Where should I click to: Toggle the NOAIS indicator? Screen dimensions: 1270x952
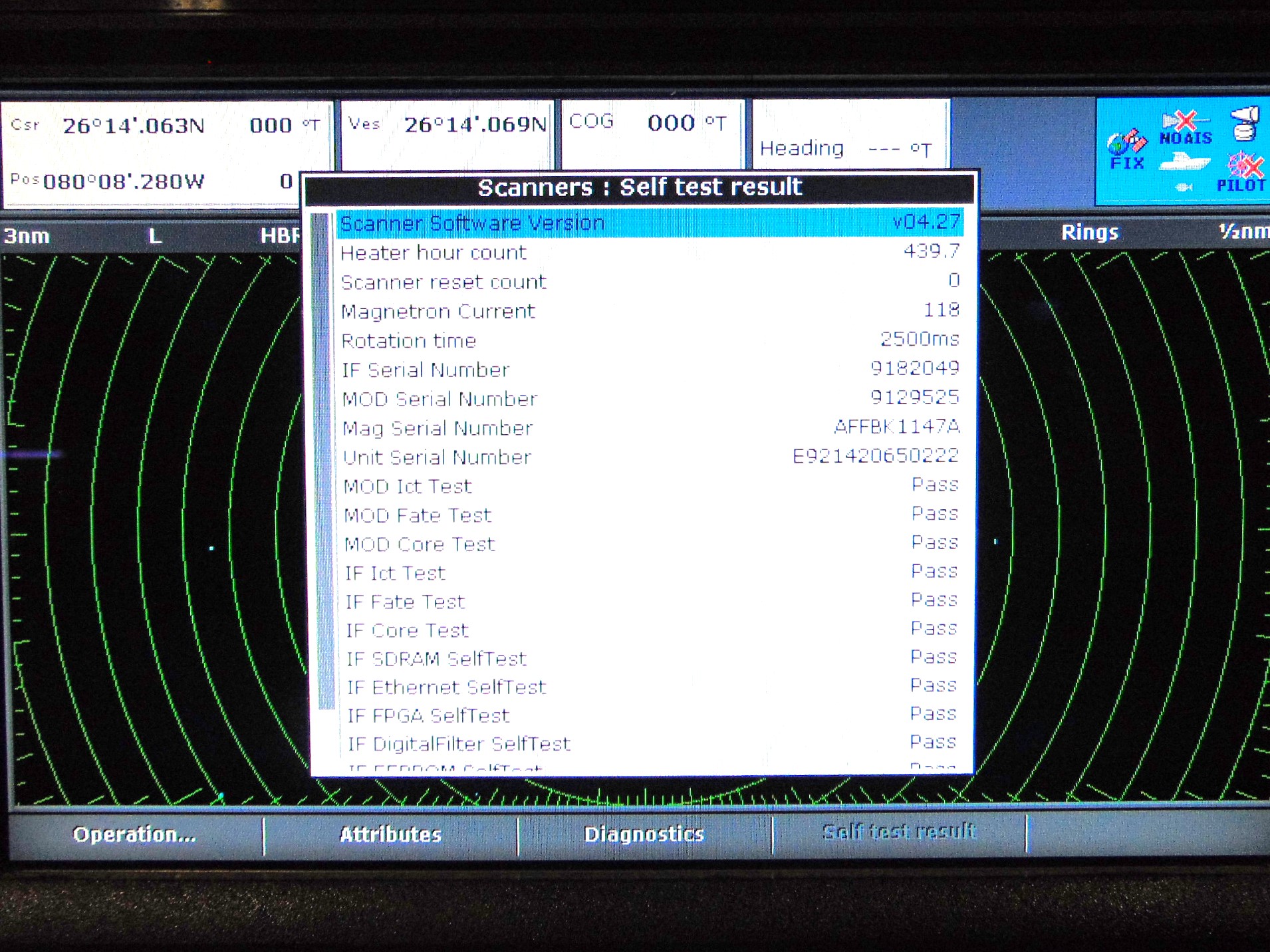tap(1186, 127)
